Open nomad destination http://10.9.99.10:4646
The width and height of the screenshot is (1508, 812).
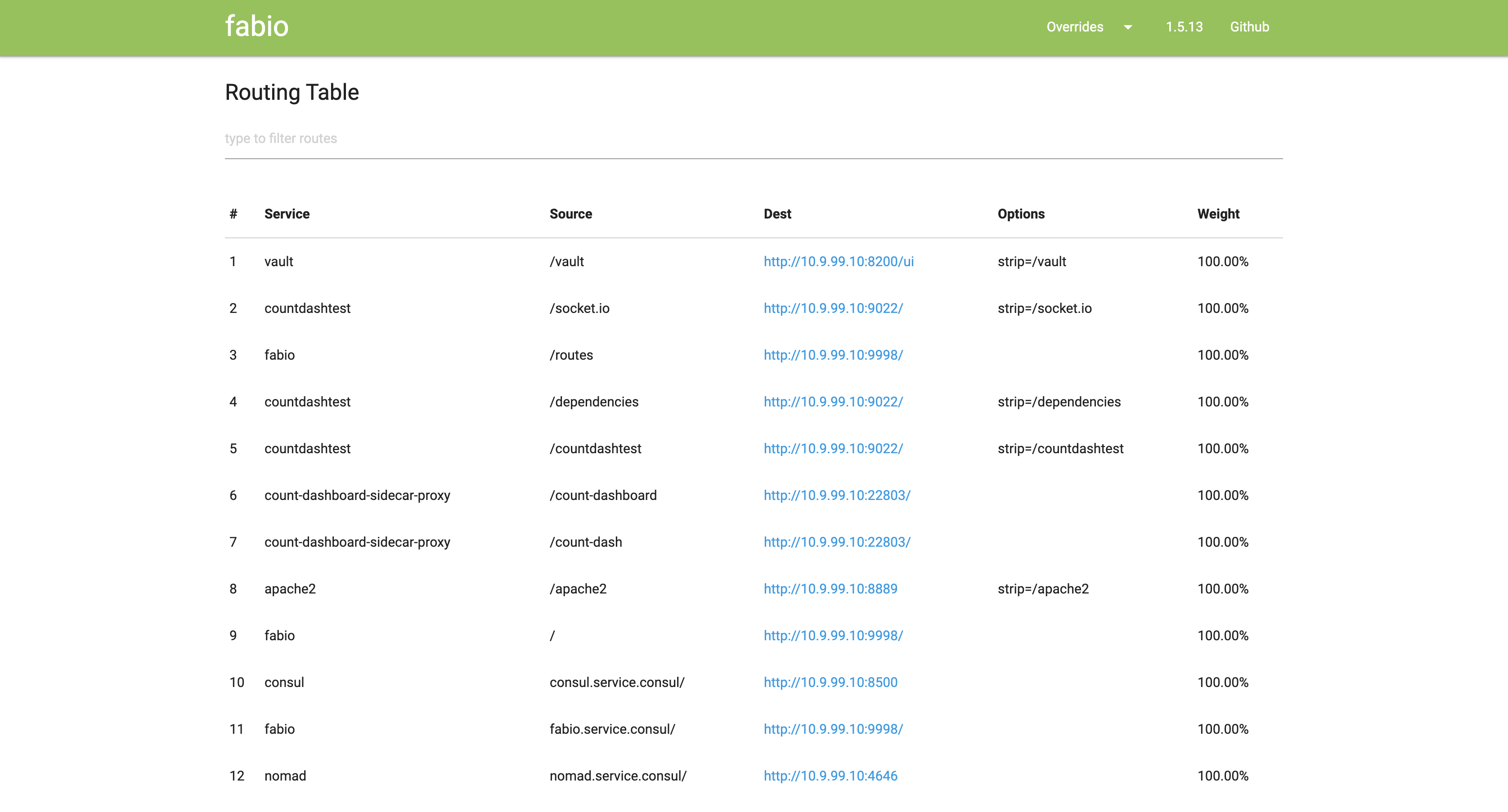pos(830,776)
